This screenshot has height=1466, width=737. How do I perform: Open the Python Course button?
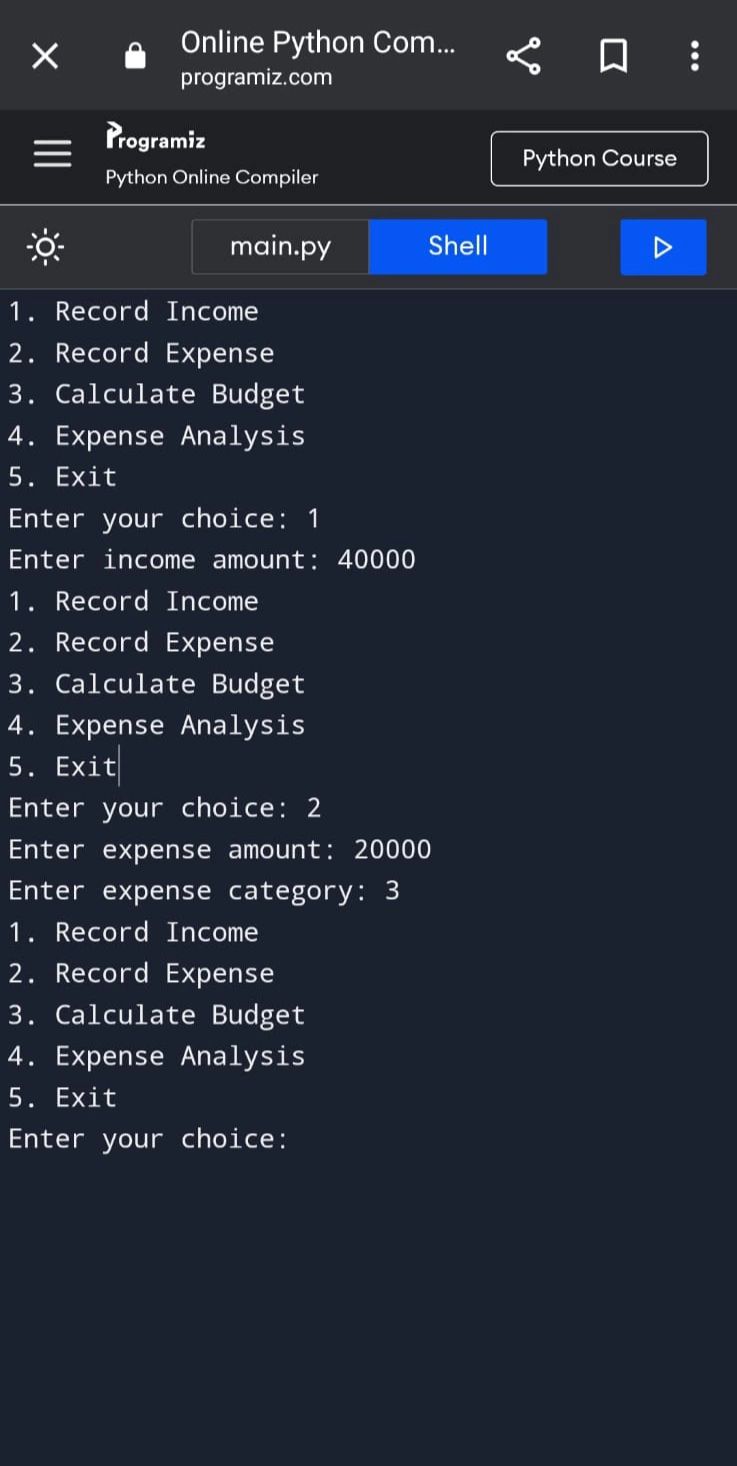[x=599, y=158]
